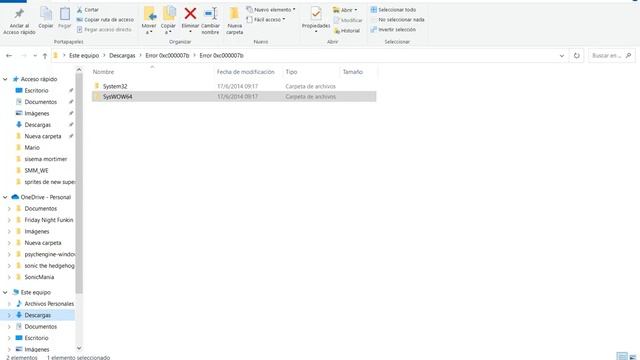Open the Copiar a folder menu
640x360 pixels.
click(168, 20)
